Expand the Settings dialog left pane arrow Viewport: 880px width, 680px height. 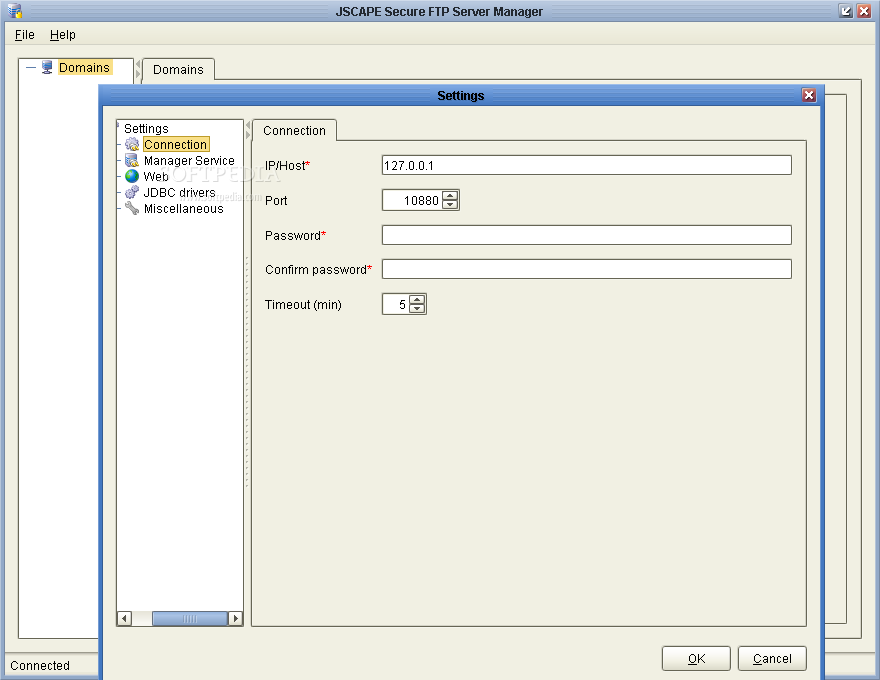point(248,135)
